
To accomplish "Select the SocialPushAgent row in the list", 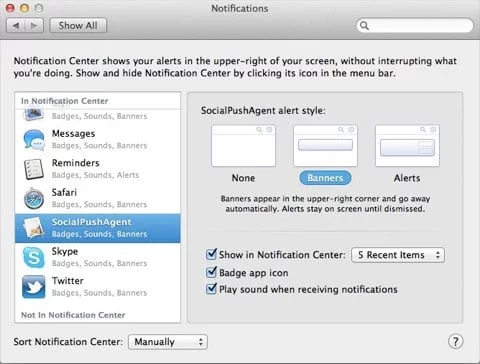I will point(98,228).
